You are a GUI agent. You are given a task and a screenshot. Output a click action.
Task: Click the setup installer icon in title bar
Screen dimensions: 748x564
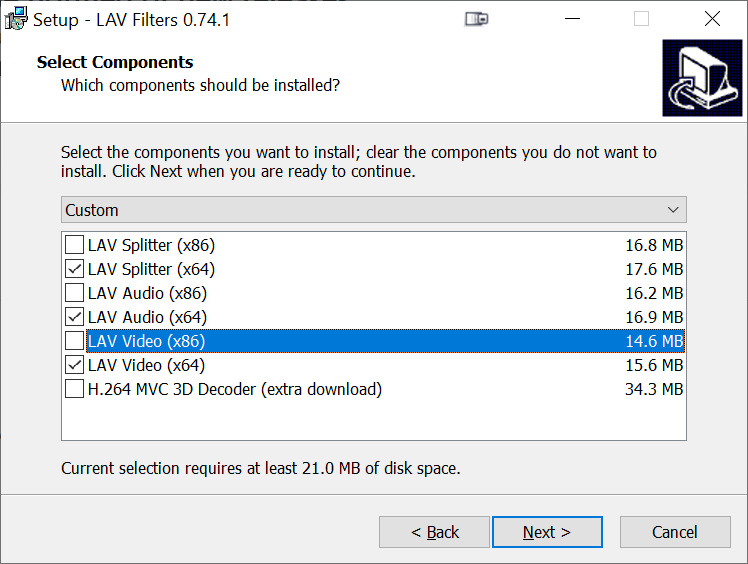16,19
